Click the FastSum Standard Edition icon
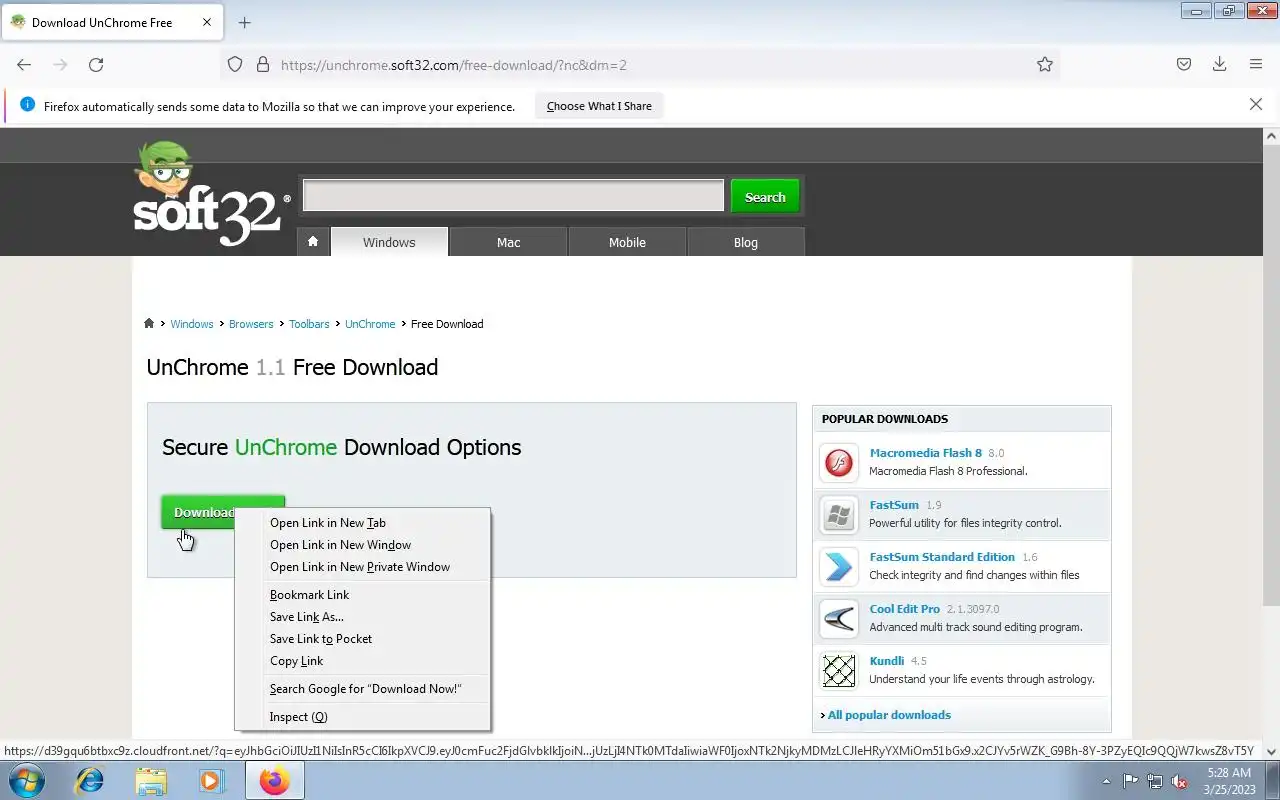Image resolution: width=1280 pixels, height=800 pixels. tap(839, 566)
